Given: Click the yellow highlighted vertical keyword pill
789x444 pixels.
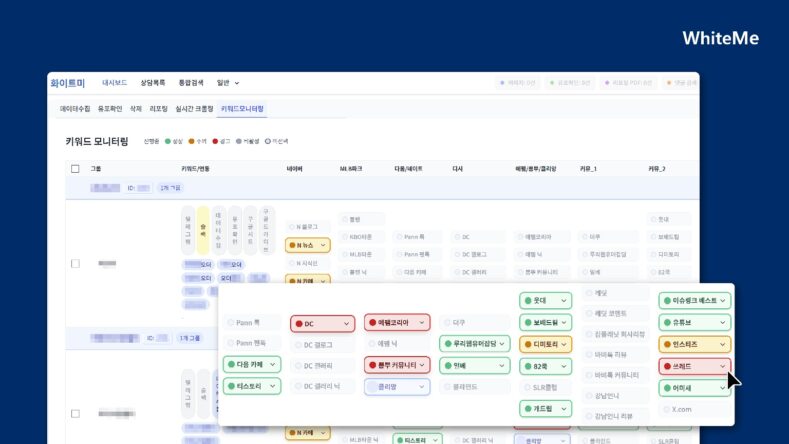Looking at the screenshot, I should tap(203, 231).
